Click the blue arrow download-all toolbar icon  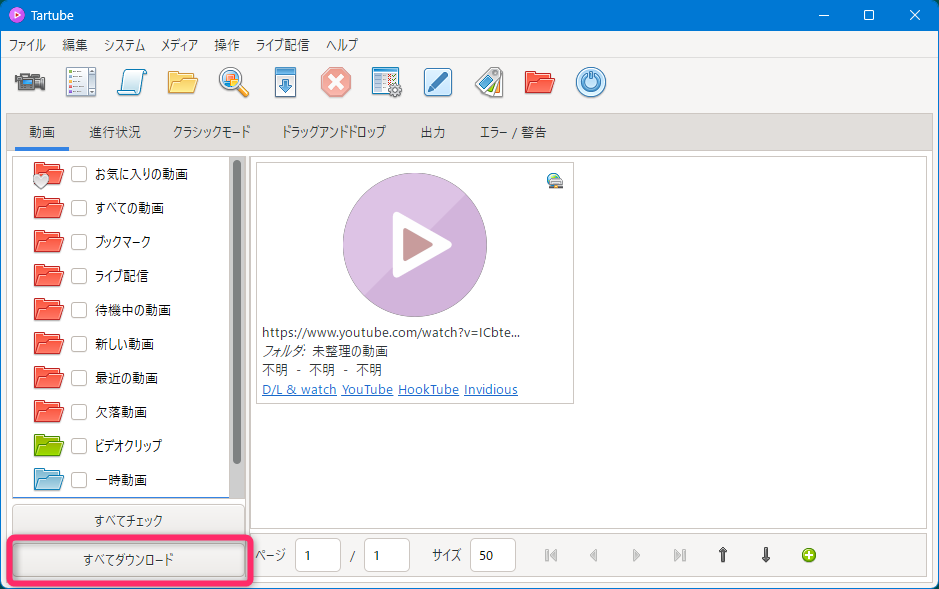click(x=285, y=82)
